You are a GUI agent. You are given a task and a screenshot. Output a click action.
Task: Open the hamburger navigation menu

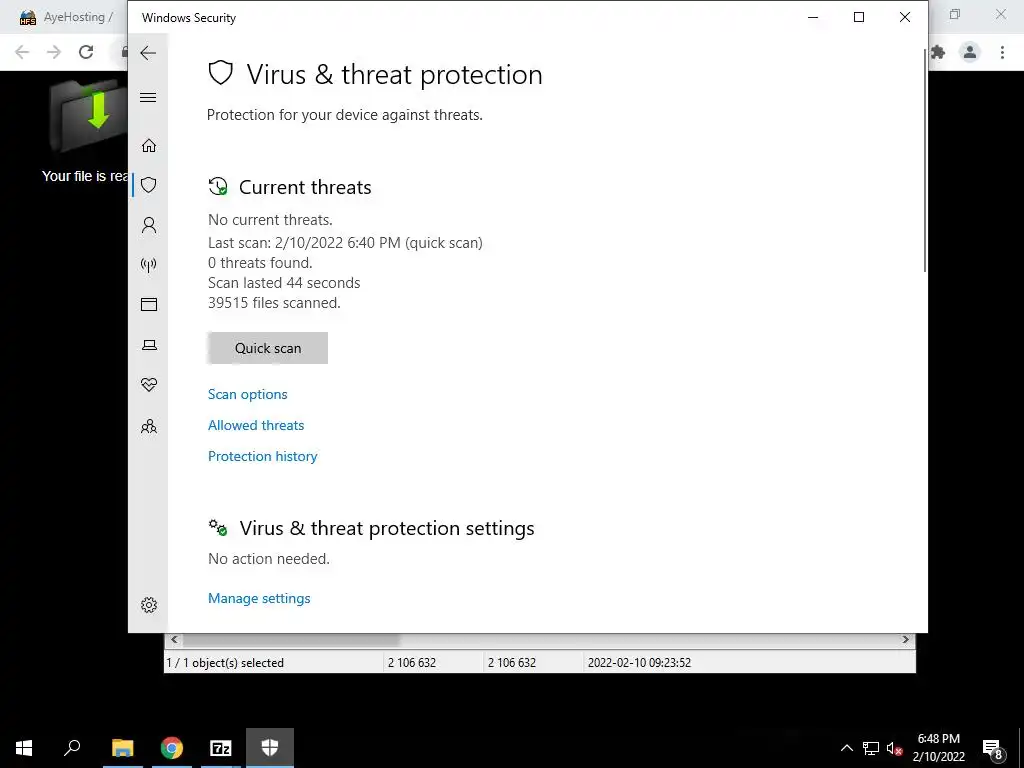(148, 97)
